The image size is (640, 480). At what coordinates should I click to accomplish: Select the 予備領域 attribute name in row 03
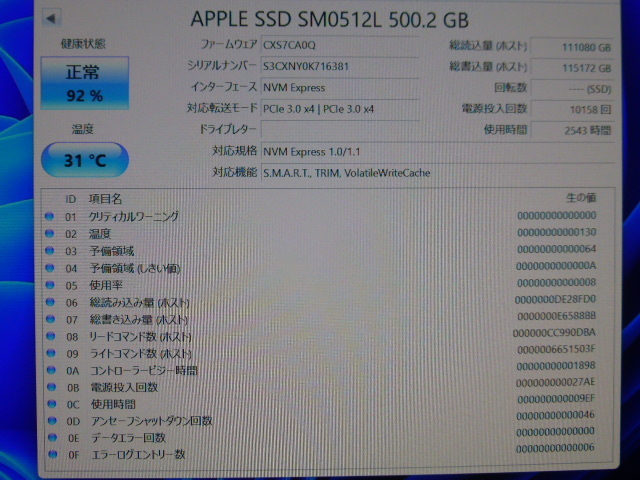point(112,251)
